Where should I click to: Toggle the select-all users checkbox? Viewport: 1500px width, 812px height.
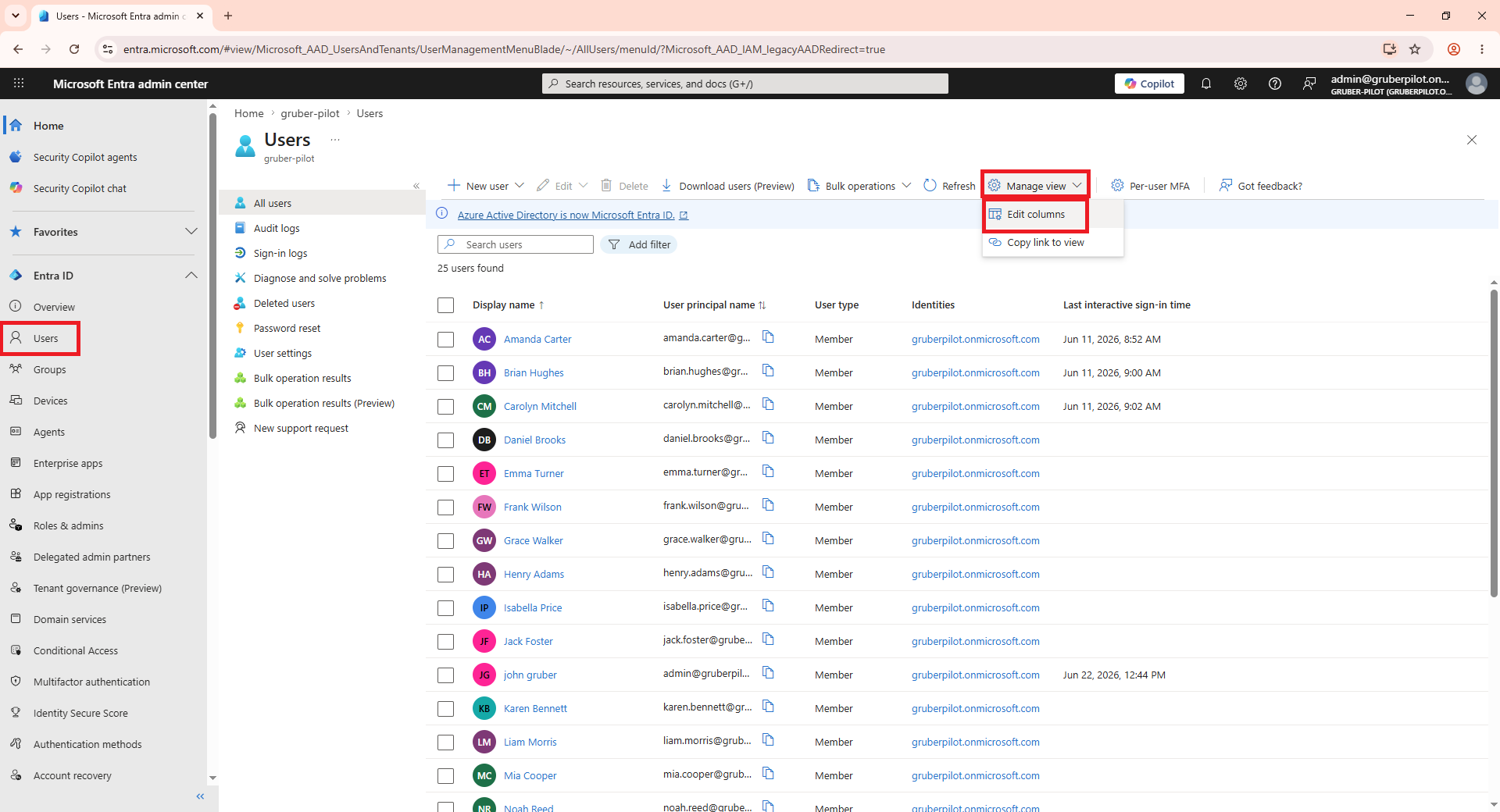click(x=445, y=305)
